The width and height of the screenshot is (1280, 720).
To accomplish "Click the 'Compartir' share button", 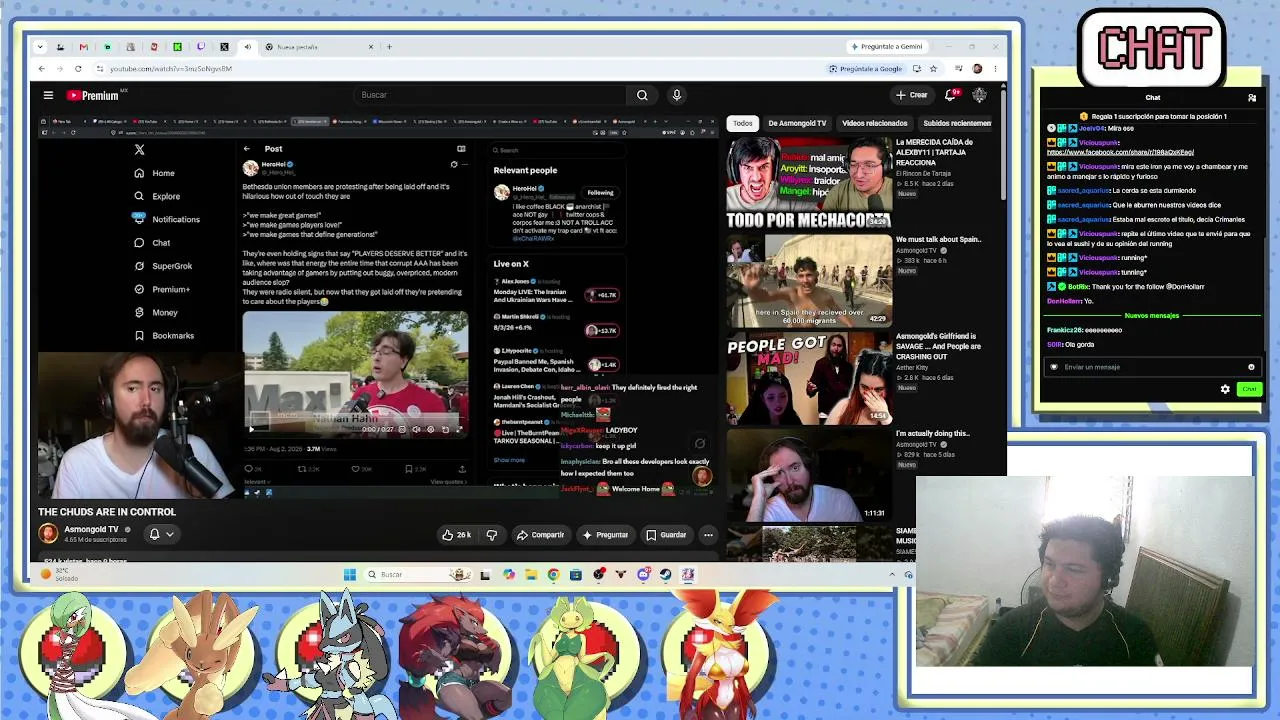I will coord(540,535).
